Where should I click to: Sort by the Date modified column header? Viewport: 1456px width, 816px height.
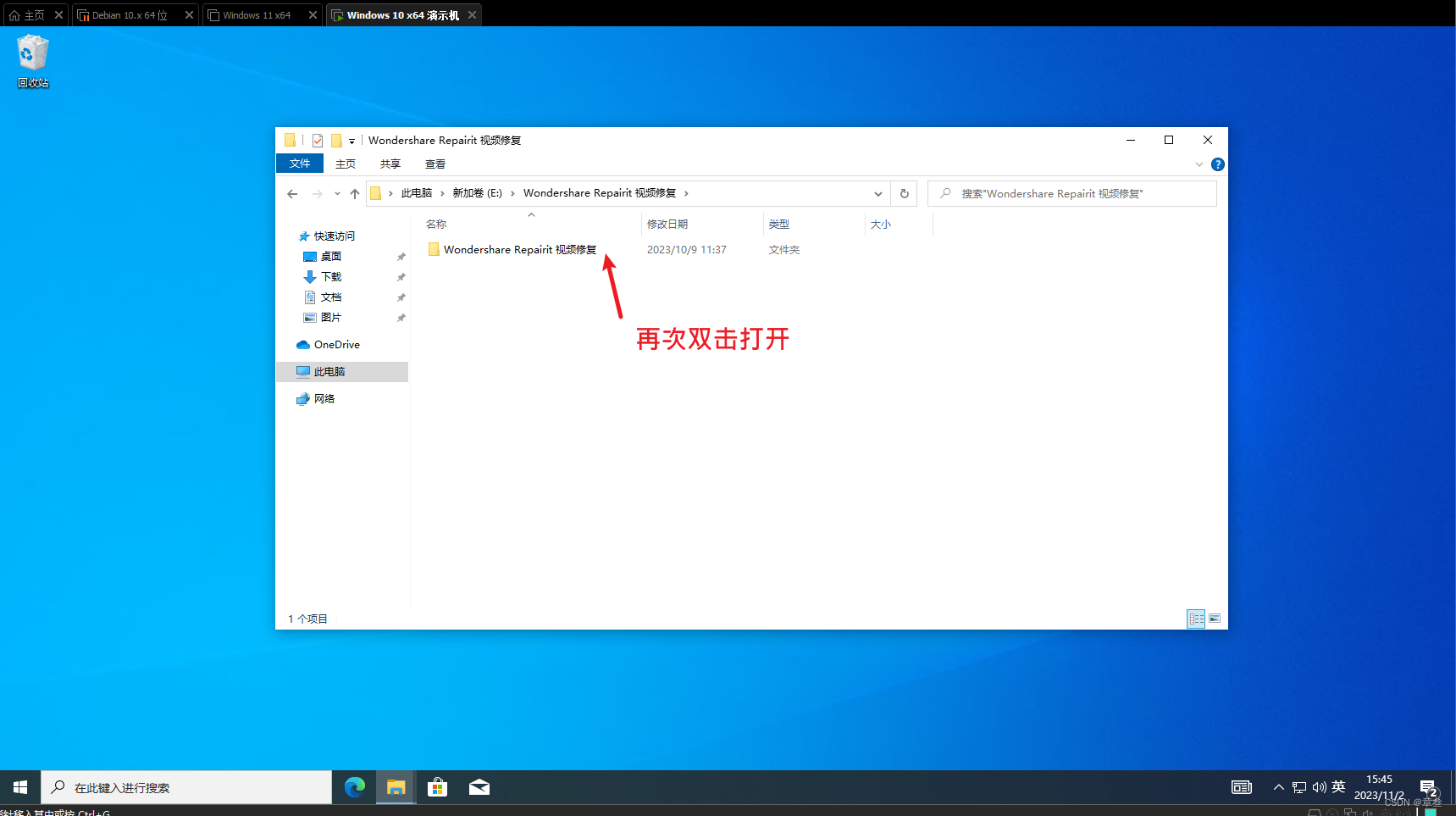point(702,225)
